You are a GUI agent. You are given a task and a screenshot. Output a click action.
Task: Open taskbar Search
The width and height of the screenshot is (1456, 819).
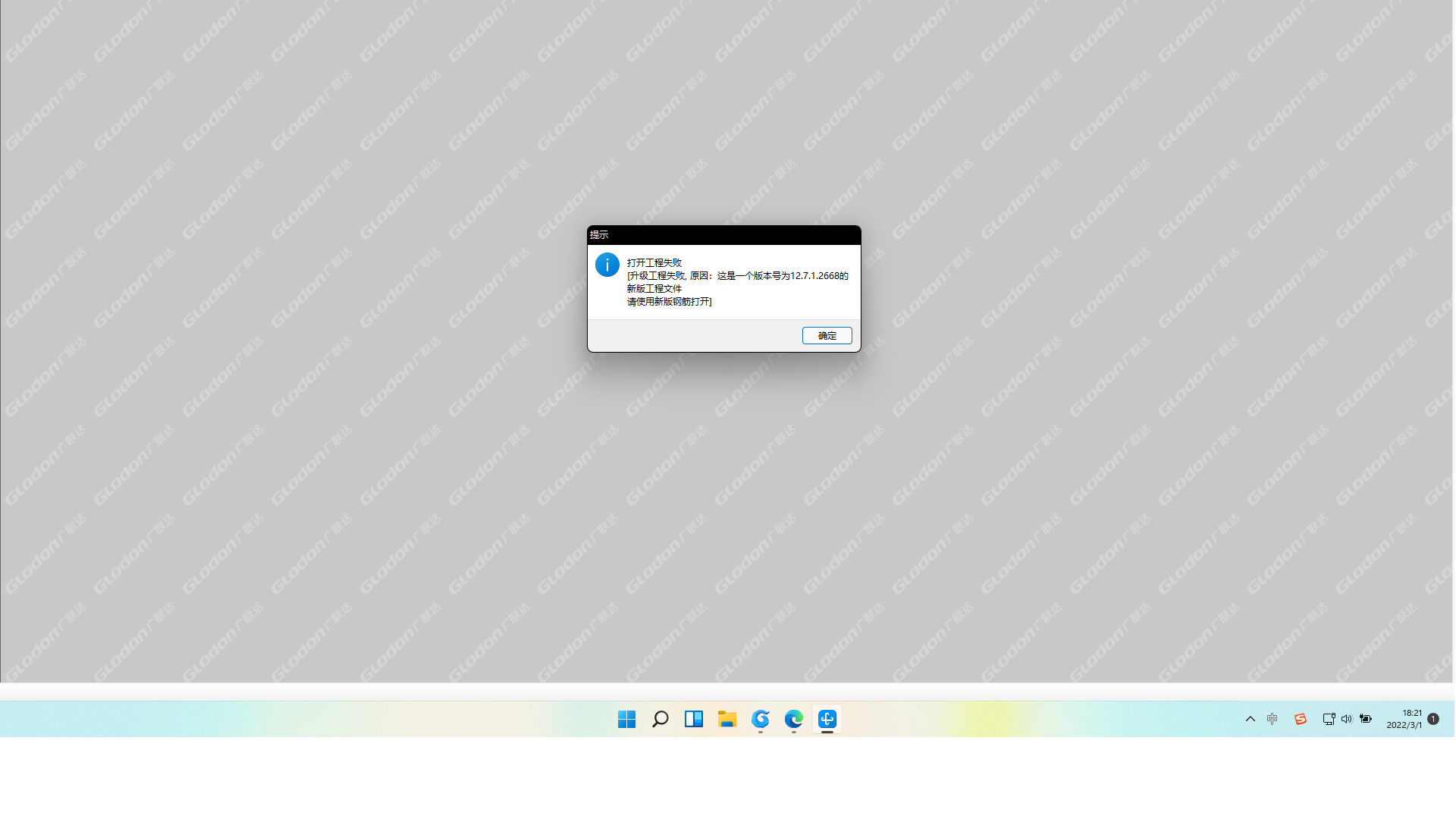pos(661,719)
